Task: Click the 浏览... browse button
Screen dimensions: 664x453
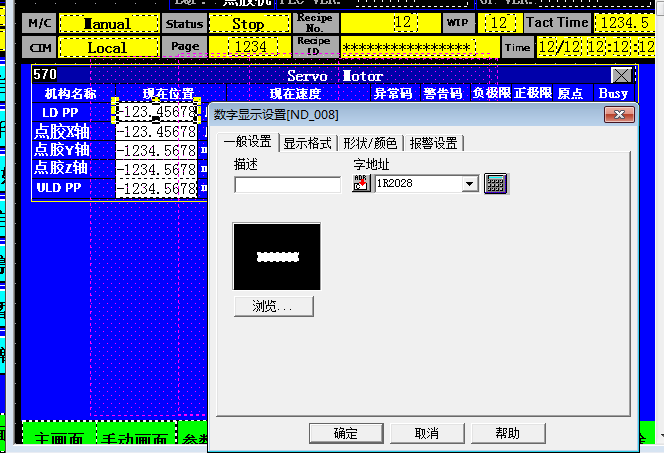Action: pos(273,306)
